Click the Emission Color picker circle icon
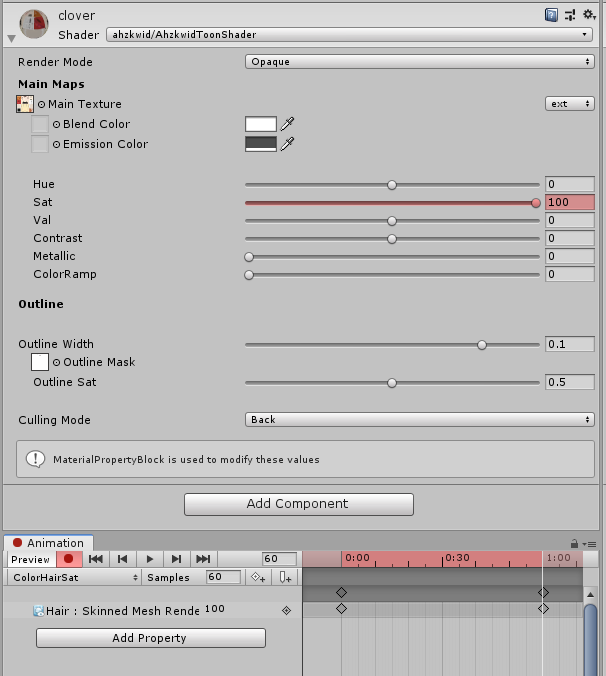The height and width of the screenshot is (676, 606). pyautogui.click(x=56, y=144)
